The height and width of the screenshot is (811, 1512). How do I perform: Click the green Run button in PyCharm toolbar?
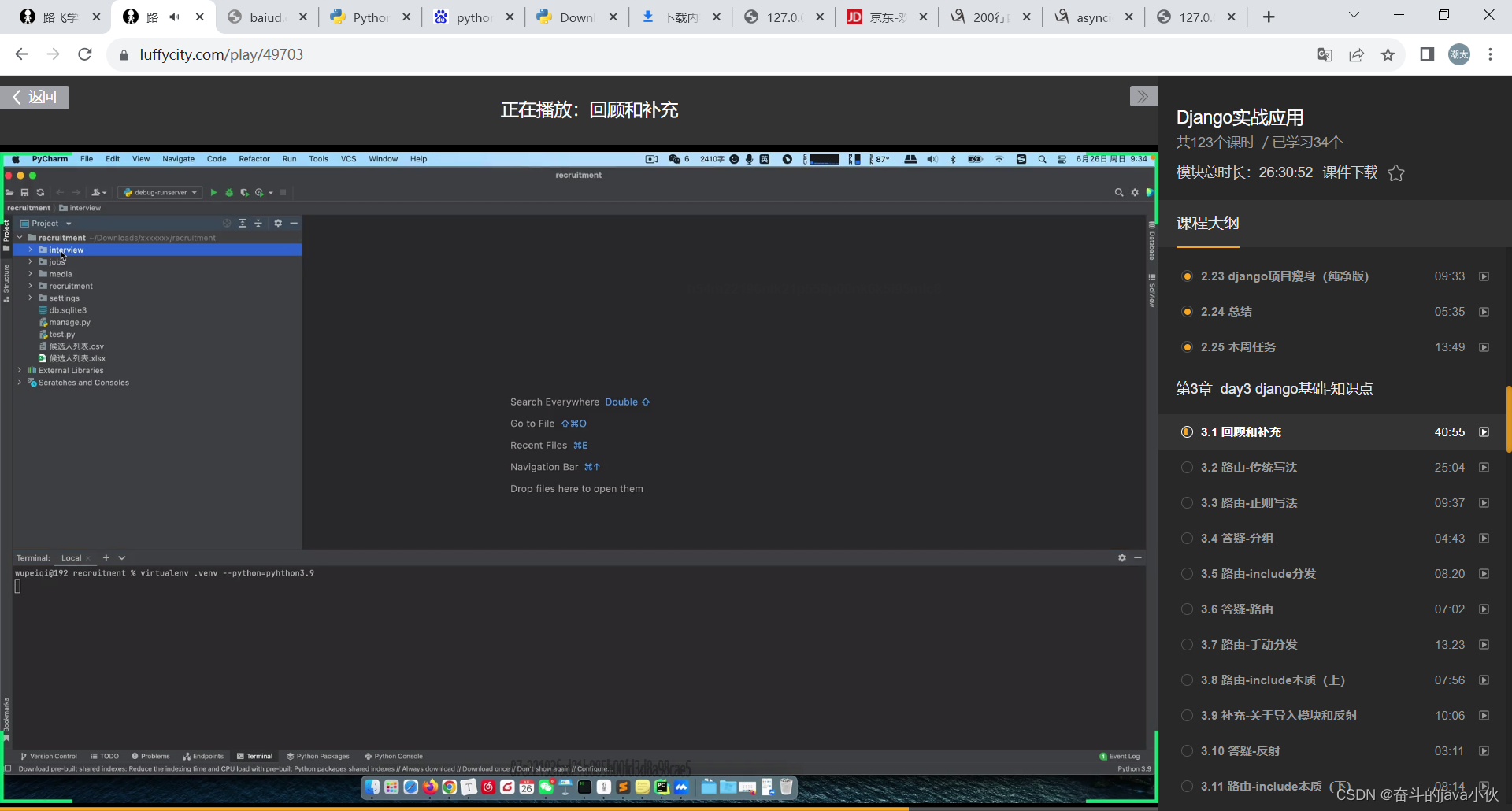pyautogui.click(x=213, y=192)
